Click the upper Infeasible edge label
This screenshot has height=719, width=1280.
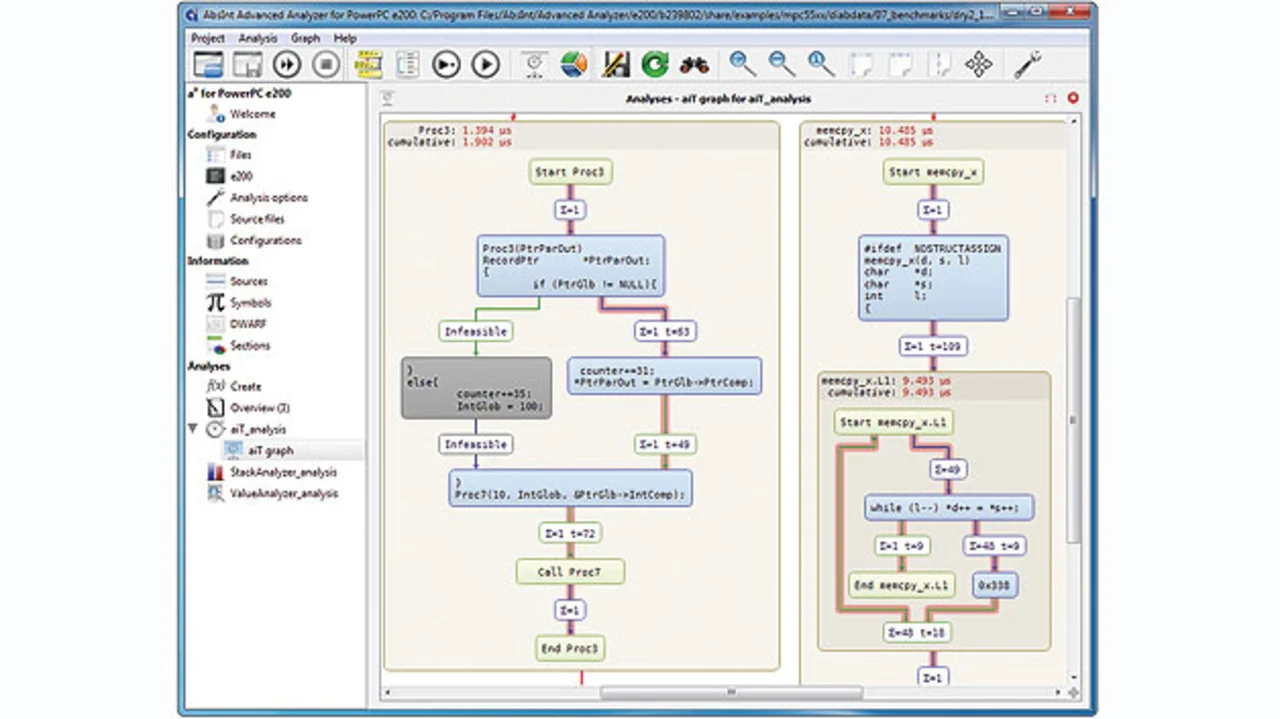click(x=476, y=331)
